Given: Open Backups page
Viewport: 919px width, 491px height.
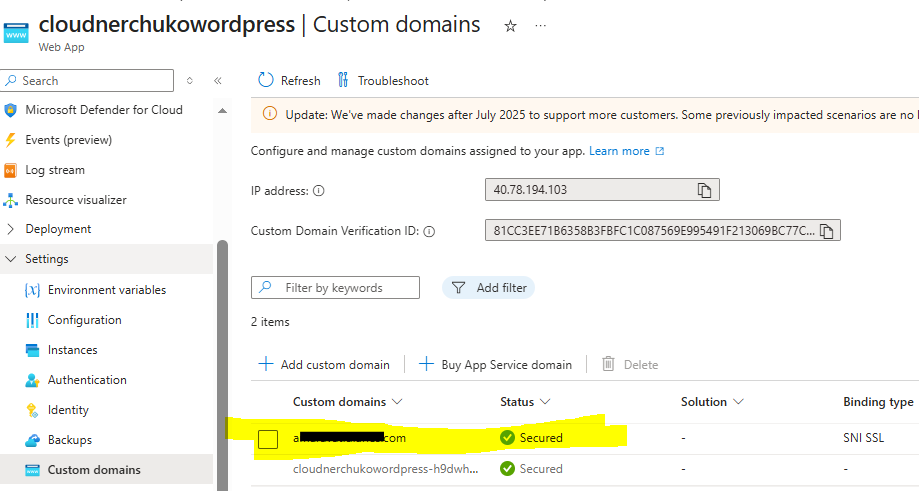Looking at the screenshot, I should coord(70,440).
